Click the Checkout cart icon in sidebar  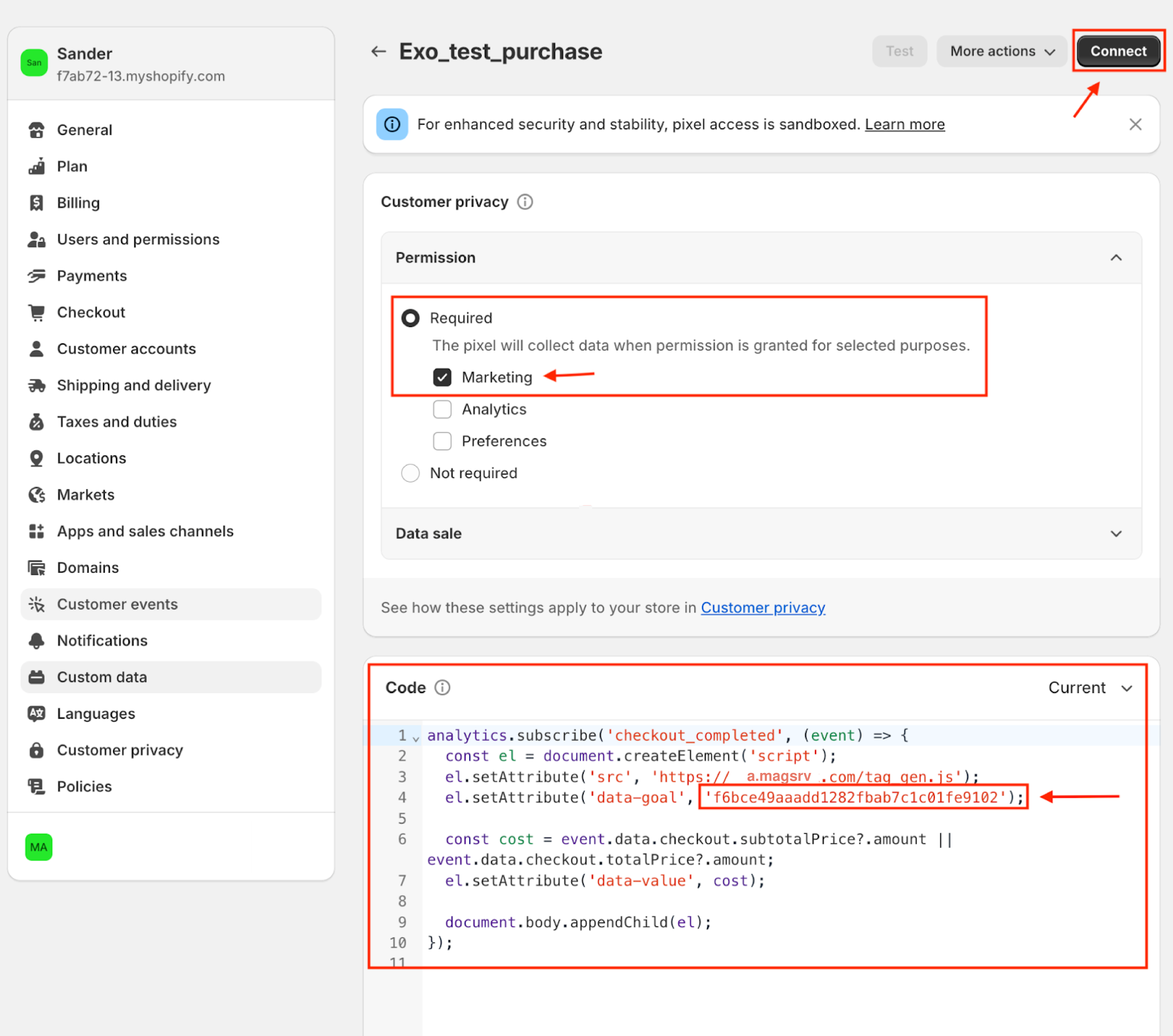(x=36, y=312)
